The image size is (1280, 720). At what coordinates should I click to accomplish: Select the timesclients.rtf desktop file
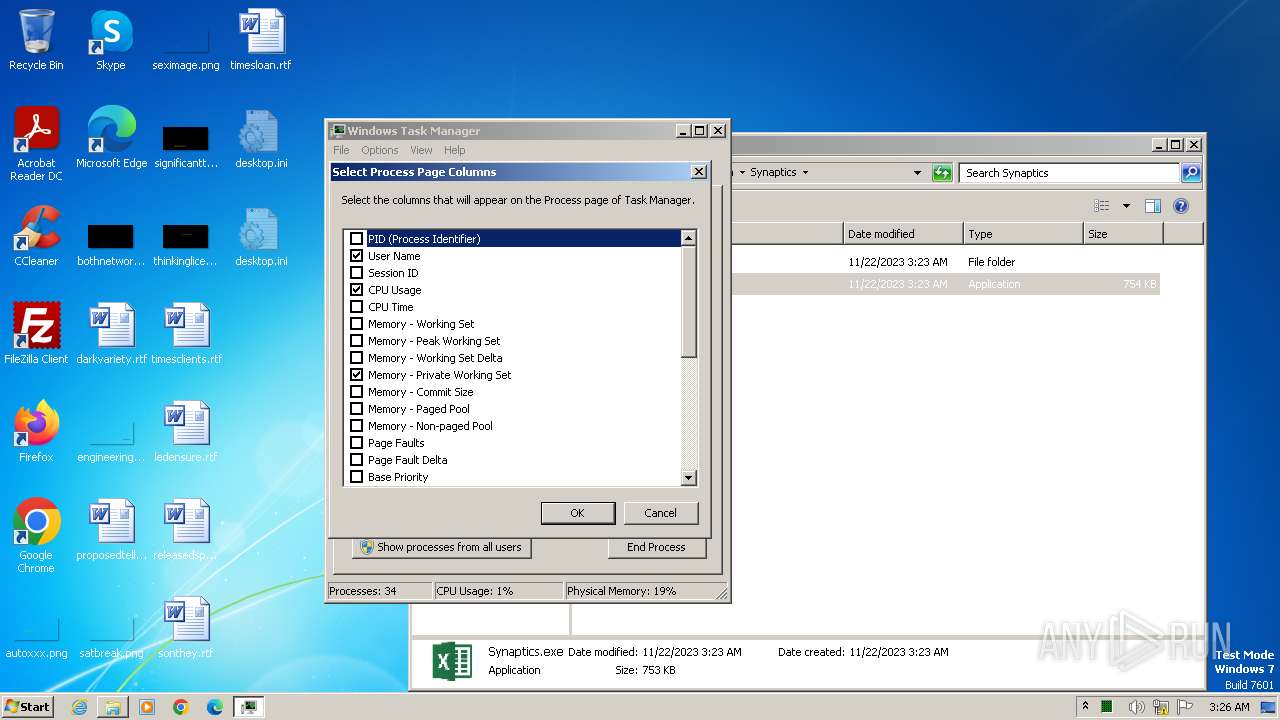[186, 334]
